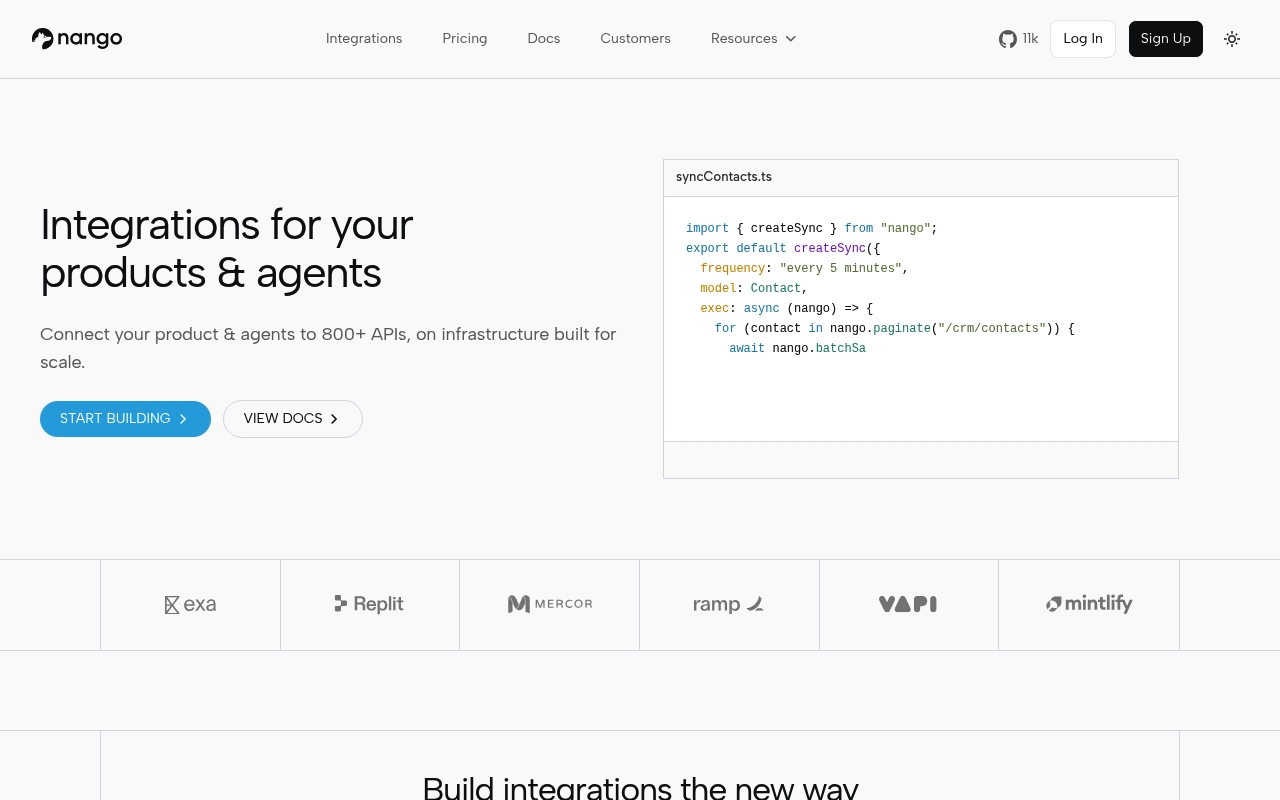
Task: Click the exa customer logo
Action: 190,604
